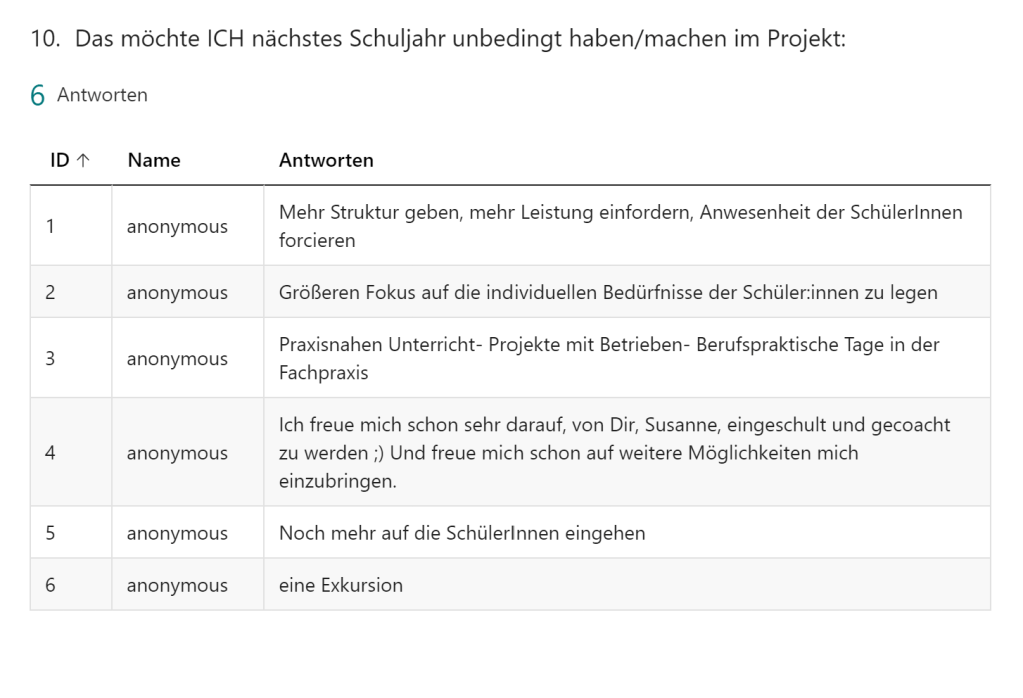
Task: Click ID cell number 6
Action: tap(50, 585)
